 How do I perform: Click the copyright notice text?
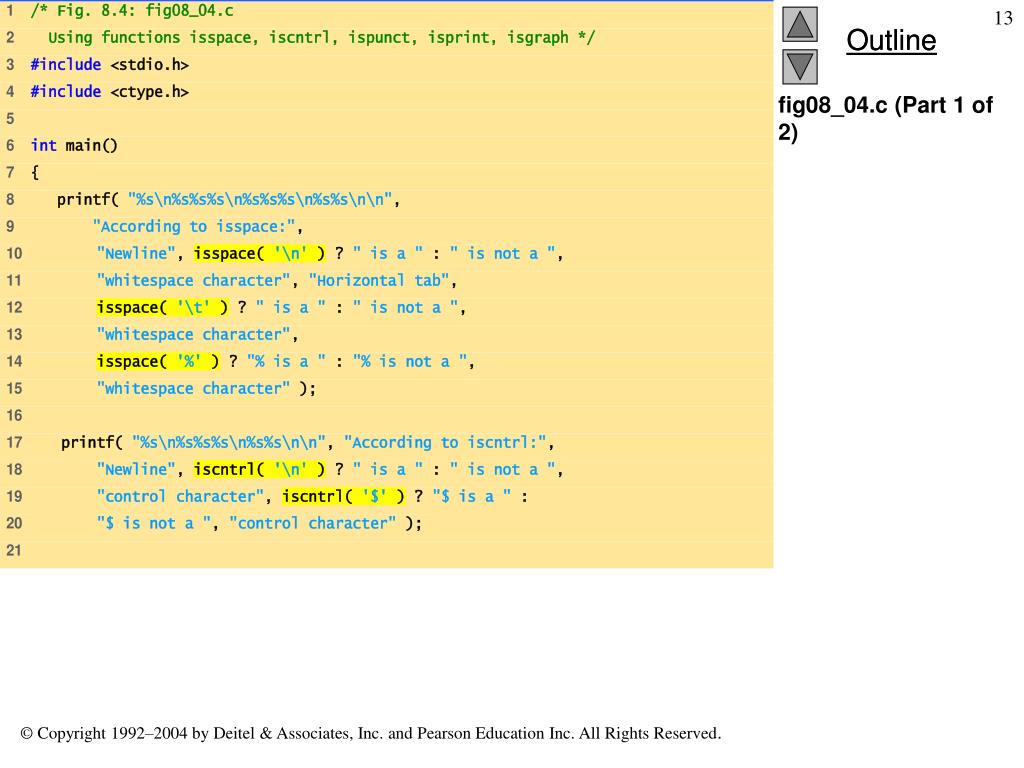(x=370, y=733)
